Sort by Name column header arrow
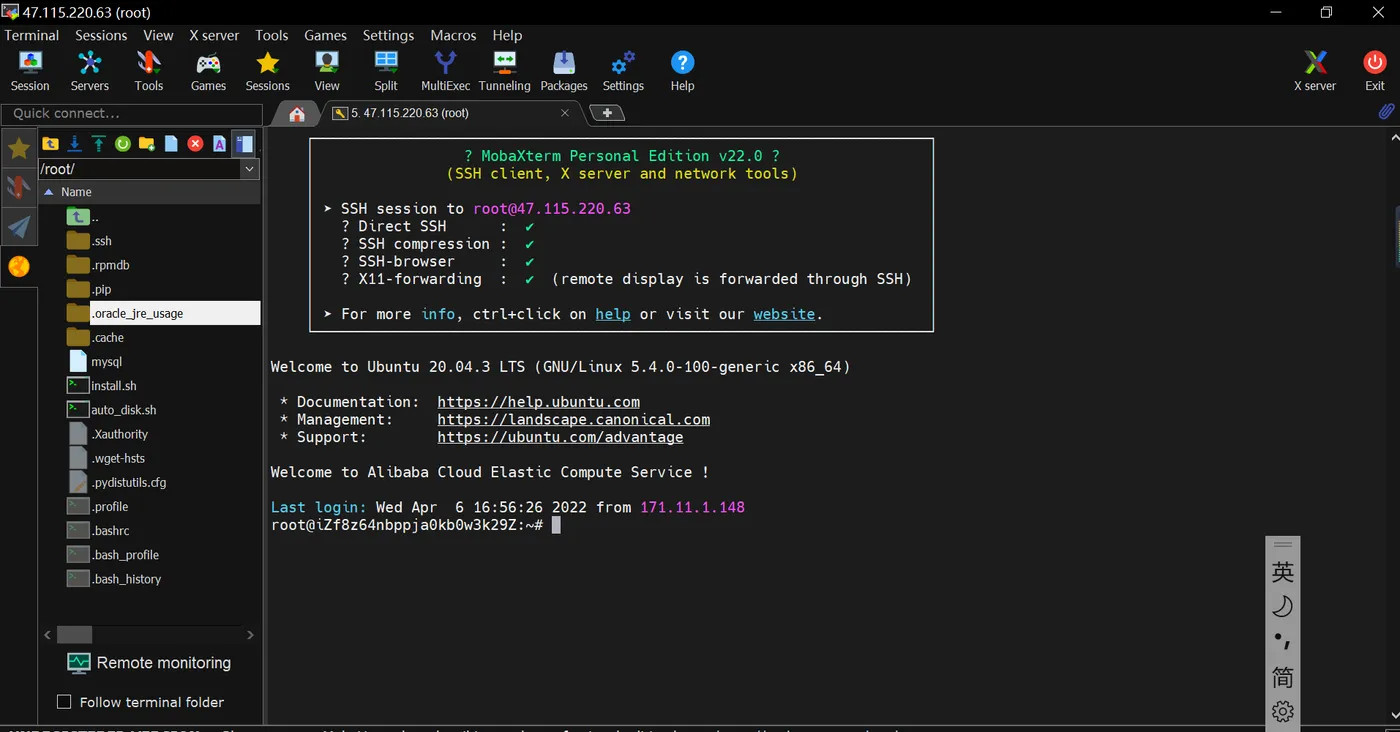1400x732 pixels. (x=48, y=192)
